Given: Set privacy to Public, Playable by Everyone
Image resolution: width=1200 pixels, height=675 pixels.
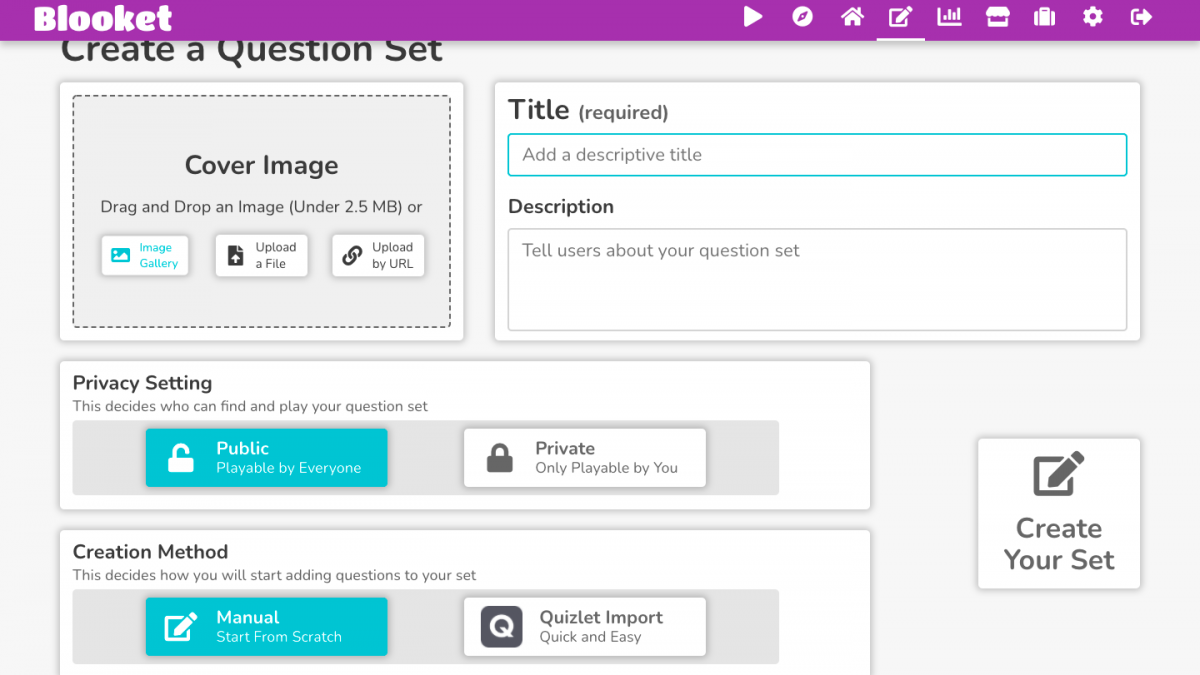Looking at the screenshot, I should point(266,458).
